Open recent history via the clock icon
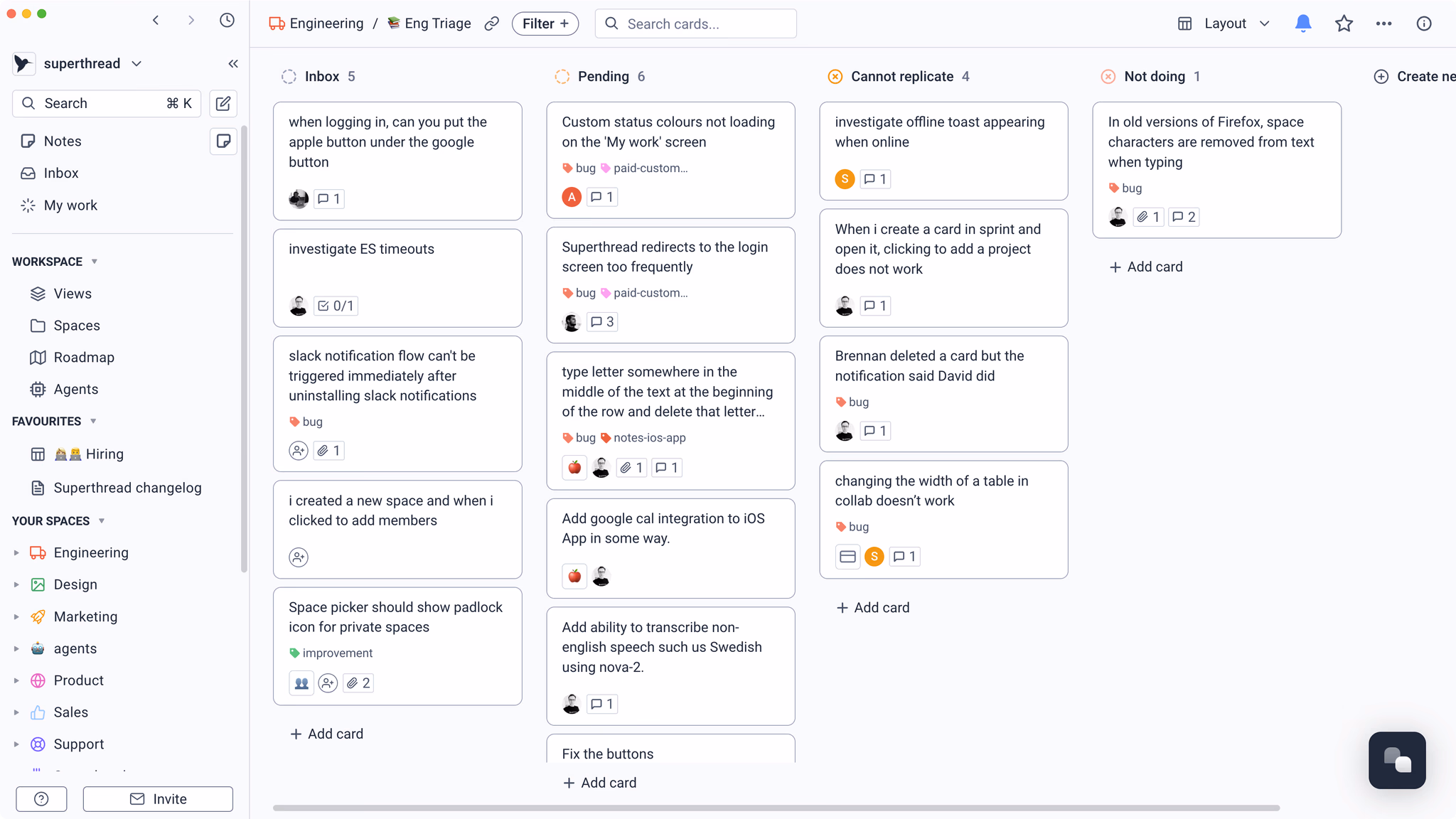This screenshot has height=819, width=1456. click(x=227, y=20)
